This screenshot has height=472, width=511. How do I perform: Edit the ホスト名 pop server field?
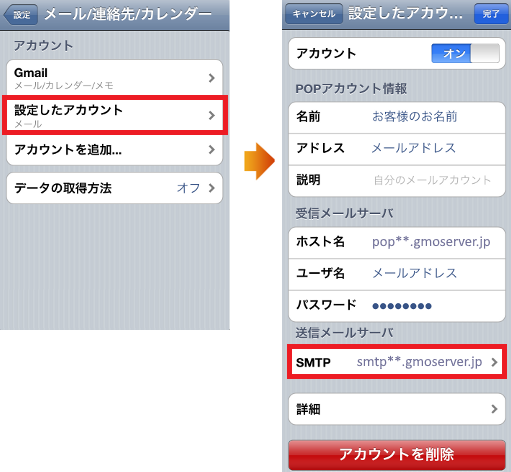(397, 243)
